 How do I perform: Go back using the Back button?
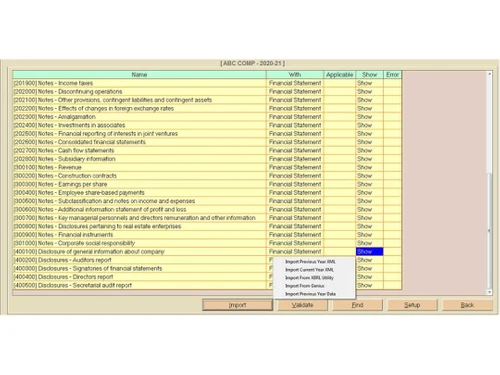[x=467, y=305]
